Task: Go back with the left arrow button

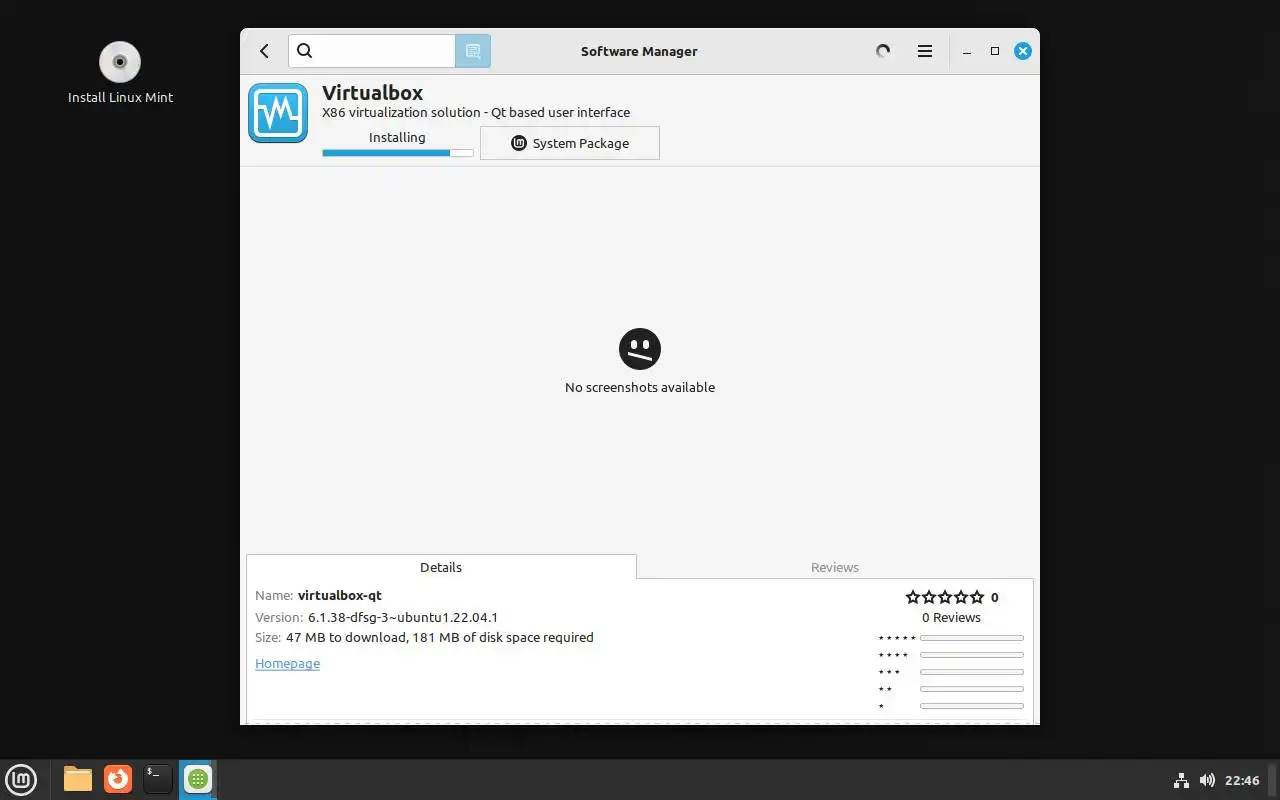Action: [x=264, y=51]
